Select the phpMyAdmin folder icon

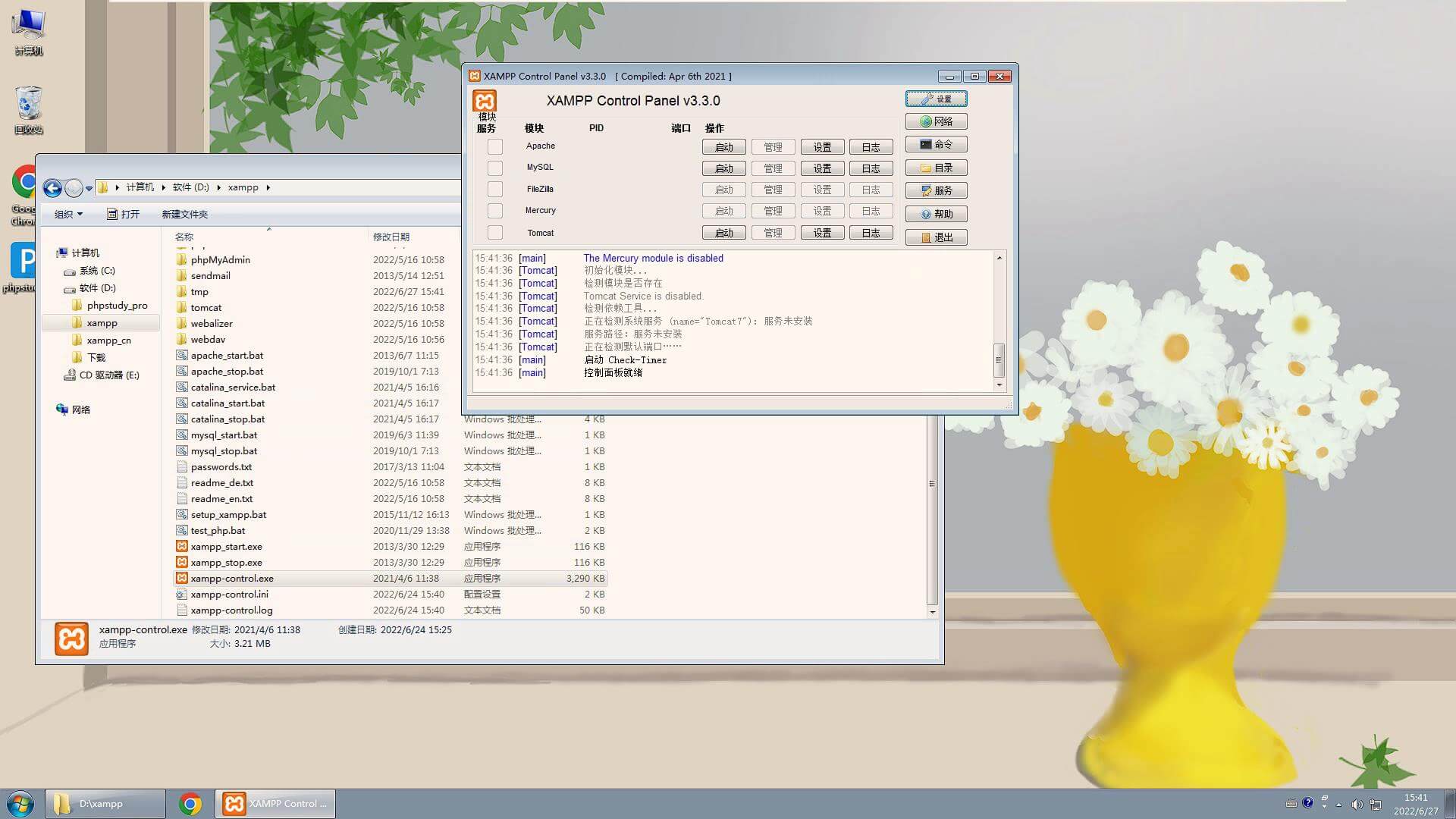pos(182,259)
